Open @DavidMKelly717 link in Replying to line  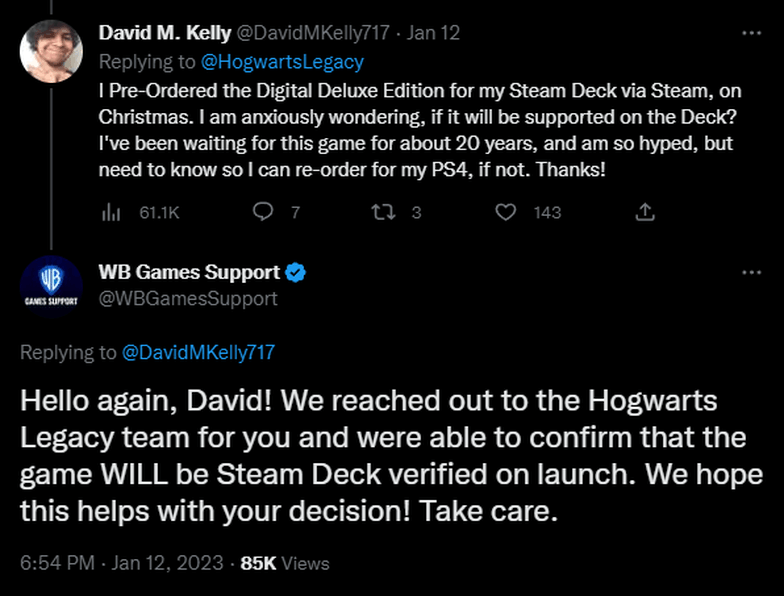tap(198, 352)
